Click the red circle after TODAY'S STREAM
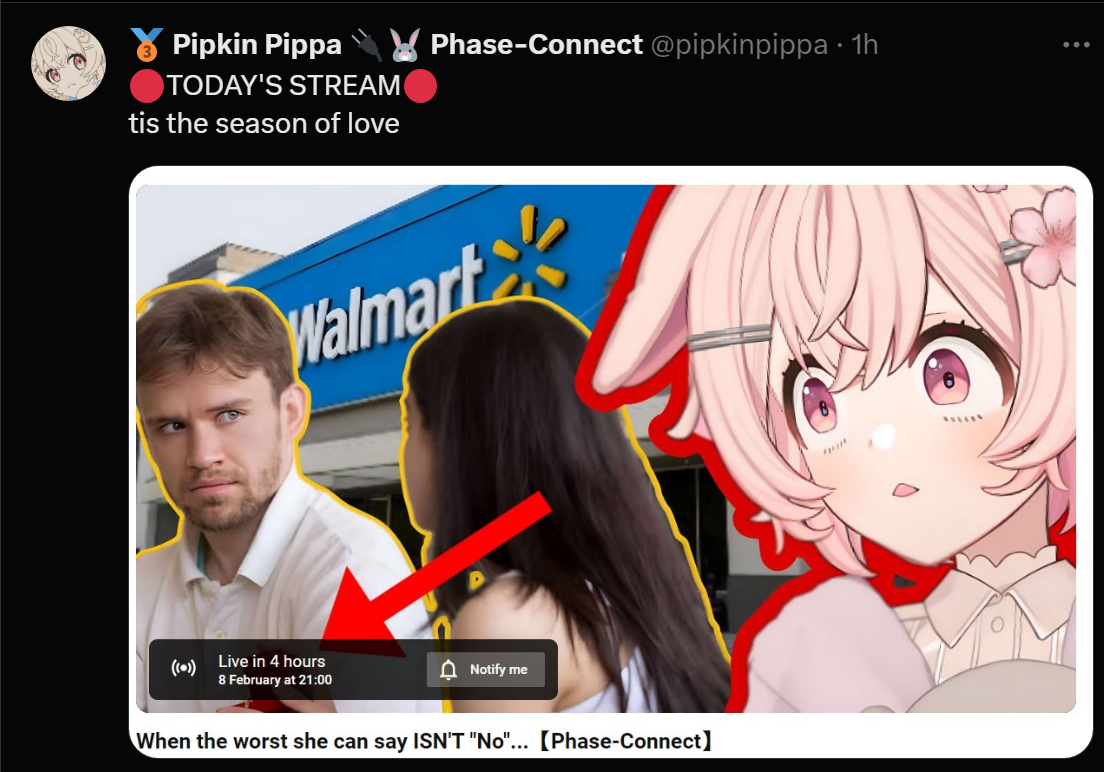This screenshot has height=772, width=1104. pyautogui.click(x=420, y=86)
